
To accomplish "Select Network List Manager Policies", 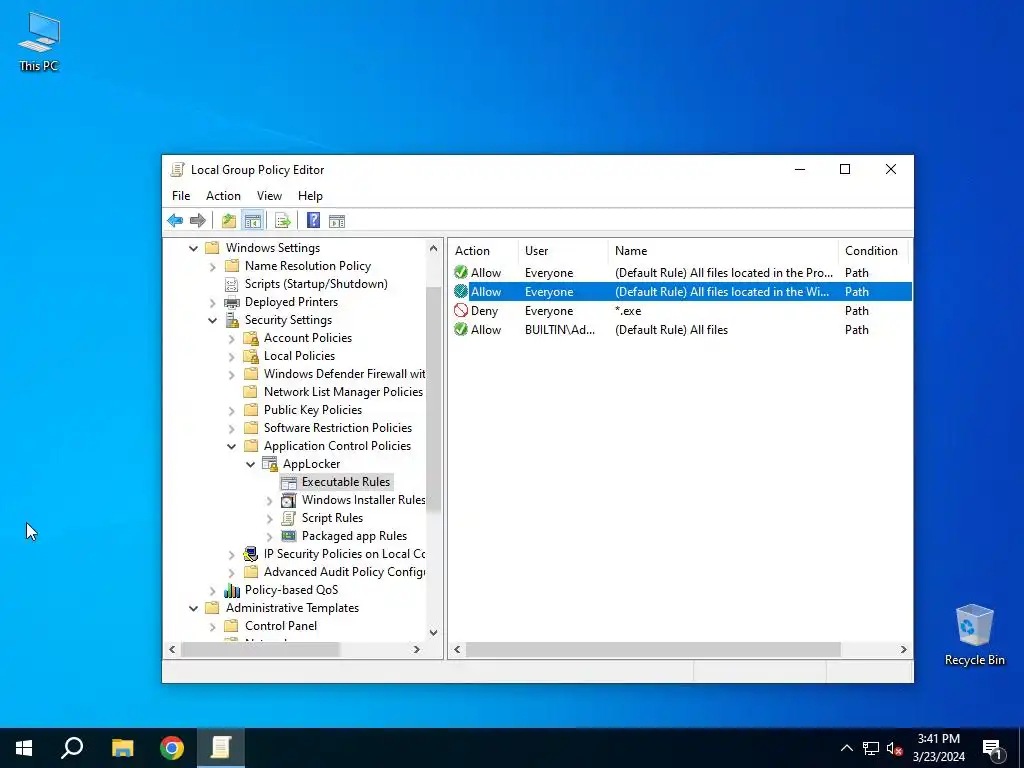I will click(343, 392).
